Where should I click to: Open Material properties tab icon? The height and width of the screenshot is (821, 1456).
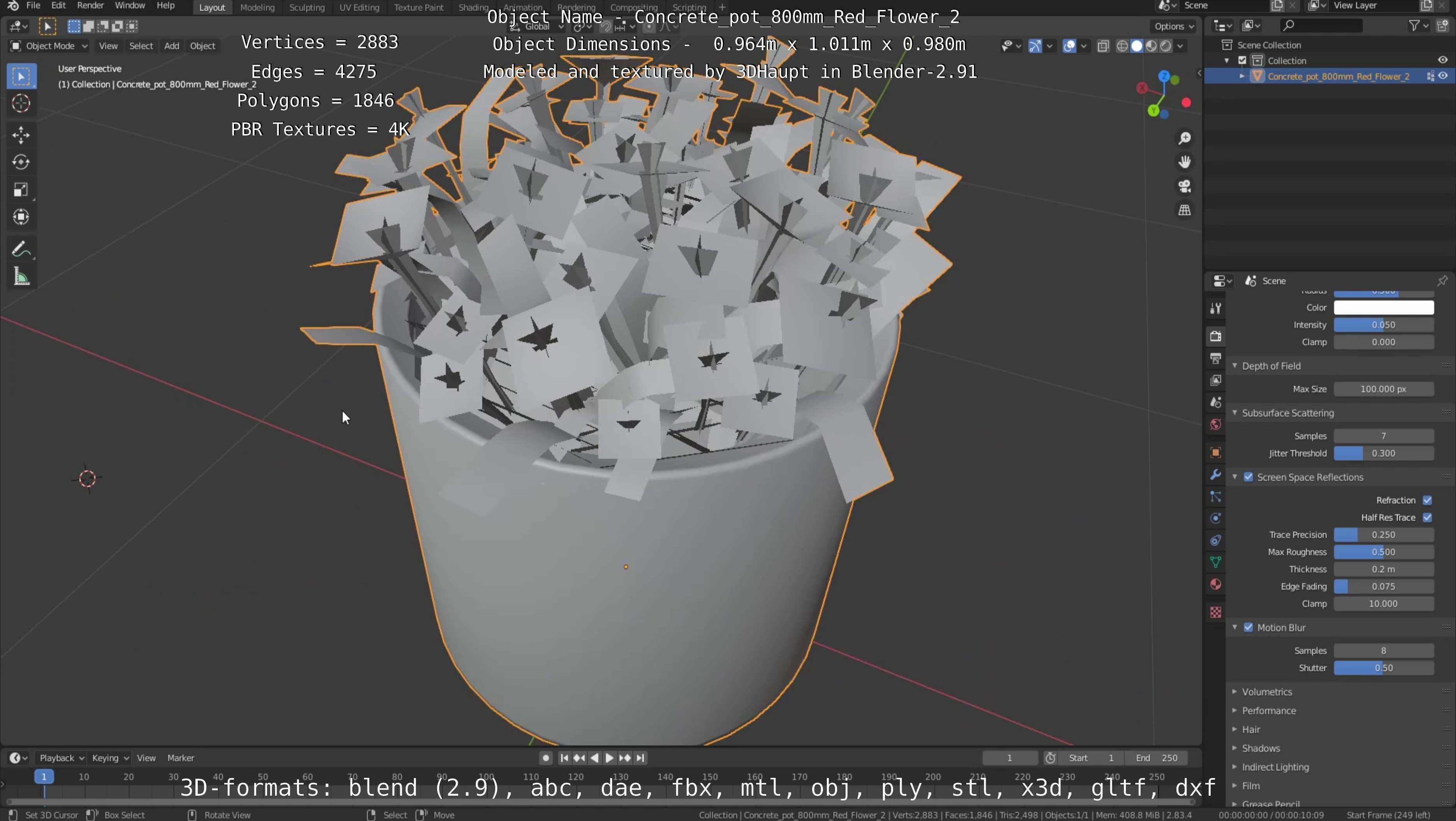coord(1215,584)
